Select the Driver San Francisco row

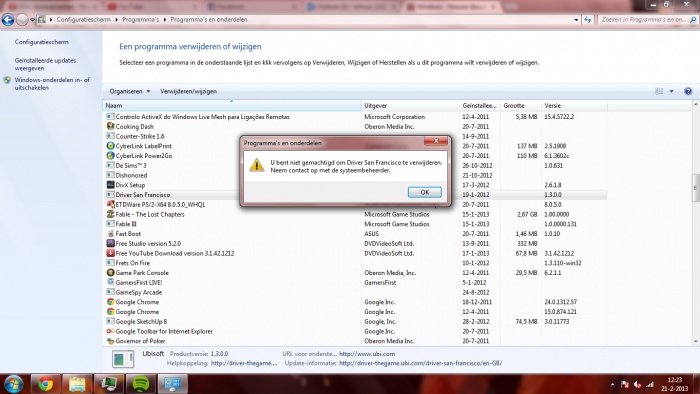click(x=355, y=195)
